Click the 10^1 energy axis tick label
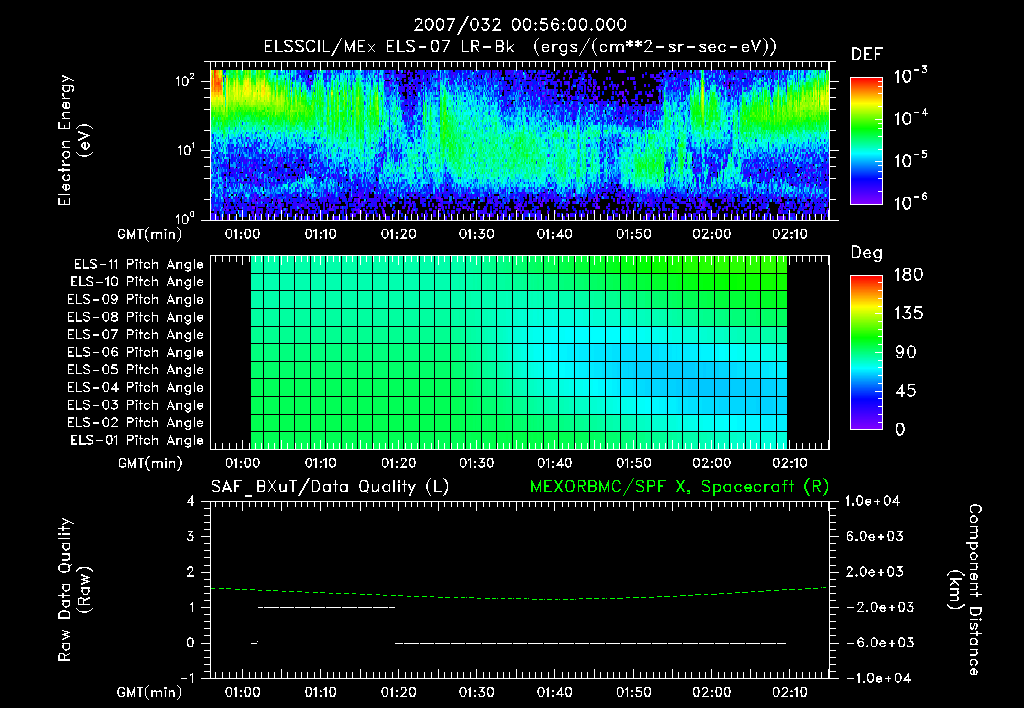1024x708 pixels. [185, 150]
